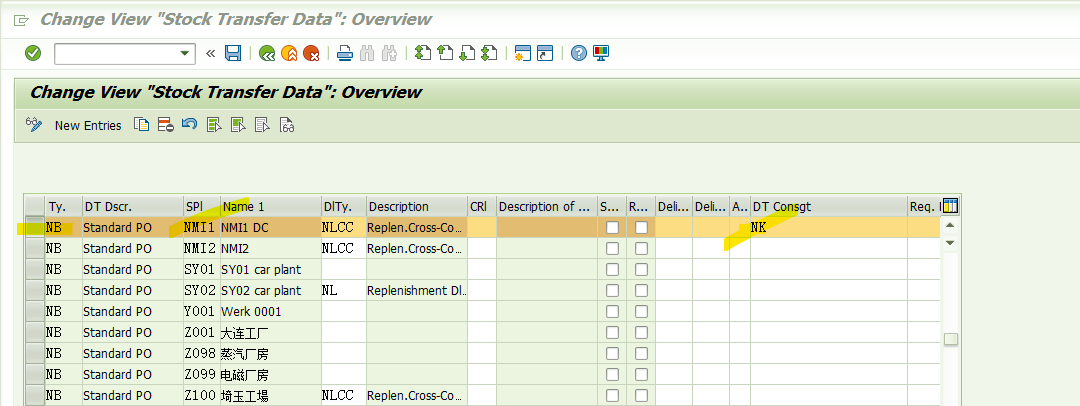Screen dimensions: 1080x406
Task: Click the table scrollbar down arrow
Action: pyautogui.click(x=951, y=243)
